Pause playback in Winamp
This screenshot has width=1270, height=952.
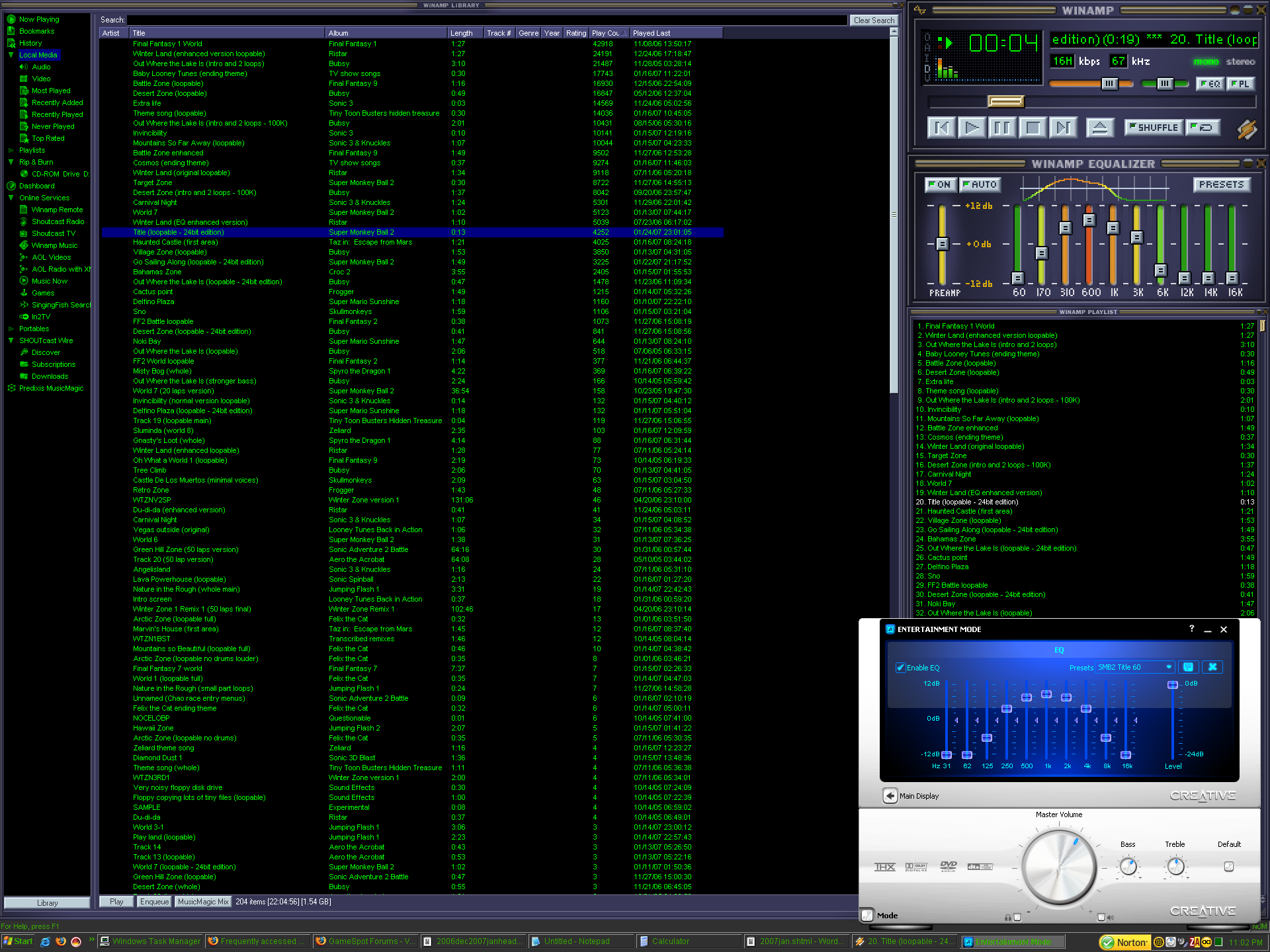[x=1002, y=128]
